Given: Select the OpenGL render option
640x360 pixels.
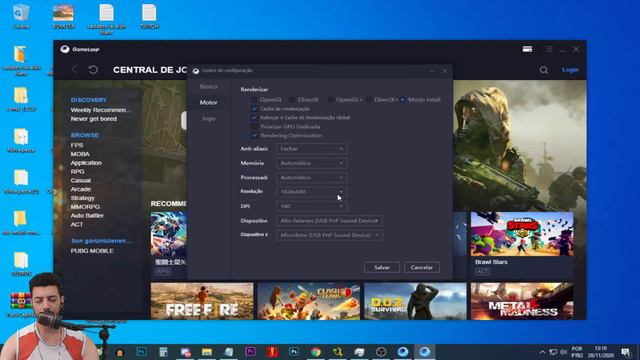Looking at the screenshot, I should [255, 100].
